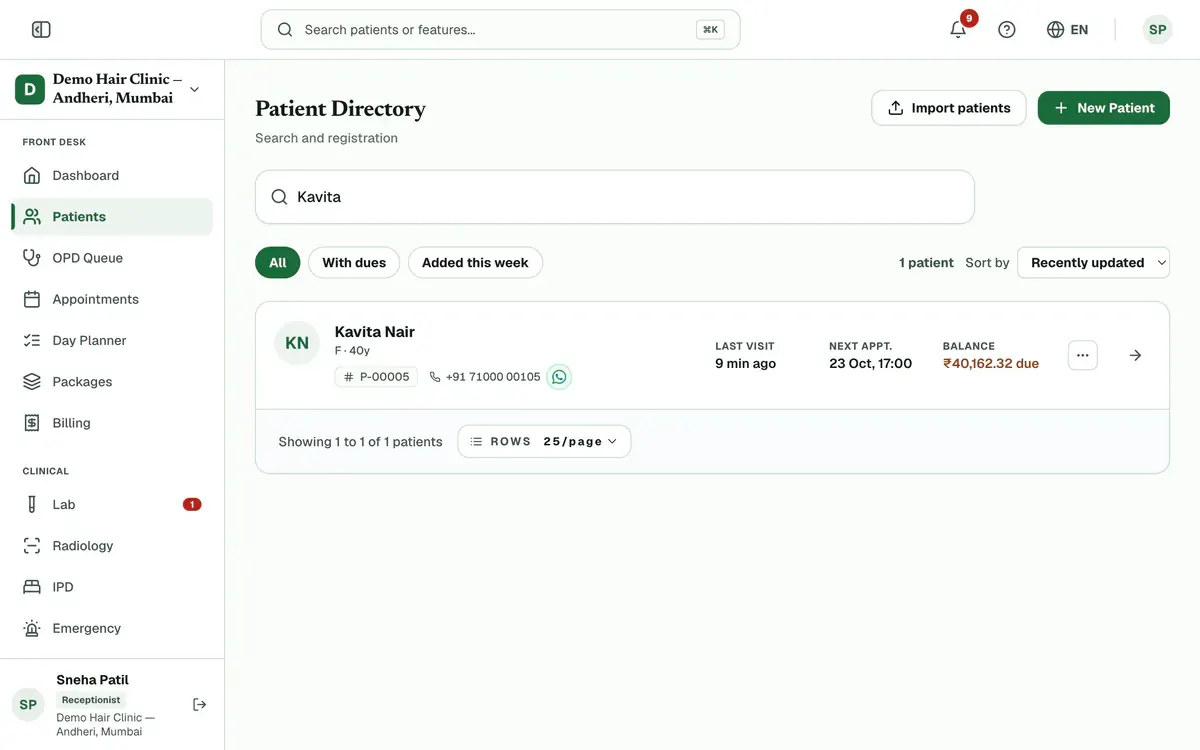The height and width of the screenshot is (750, 1200).
Task: Click the ₹40,162.32 due balance
Action: 991,364
